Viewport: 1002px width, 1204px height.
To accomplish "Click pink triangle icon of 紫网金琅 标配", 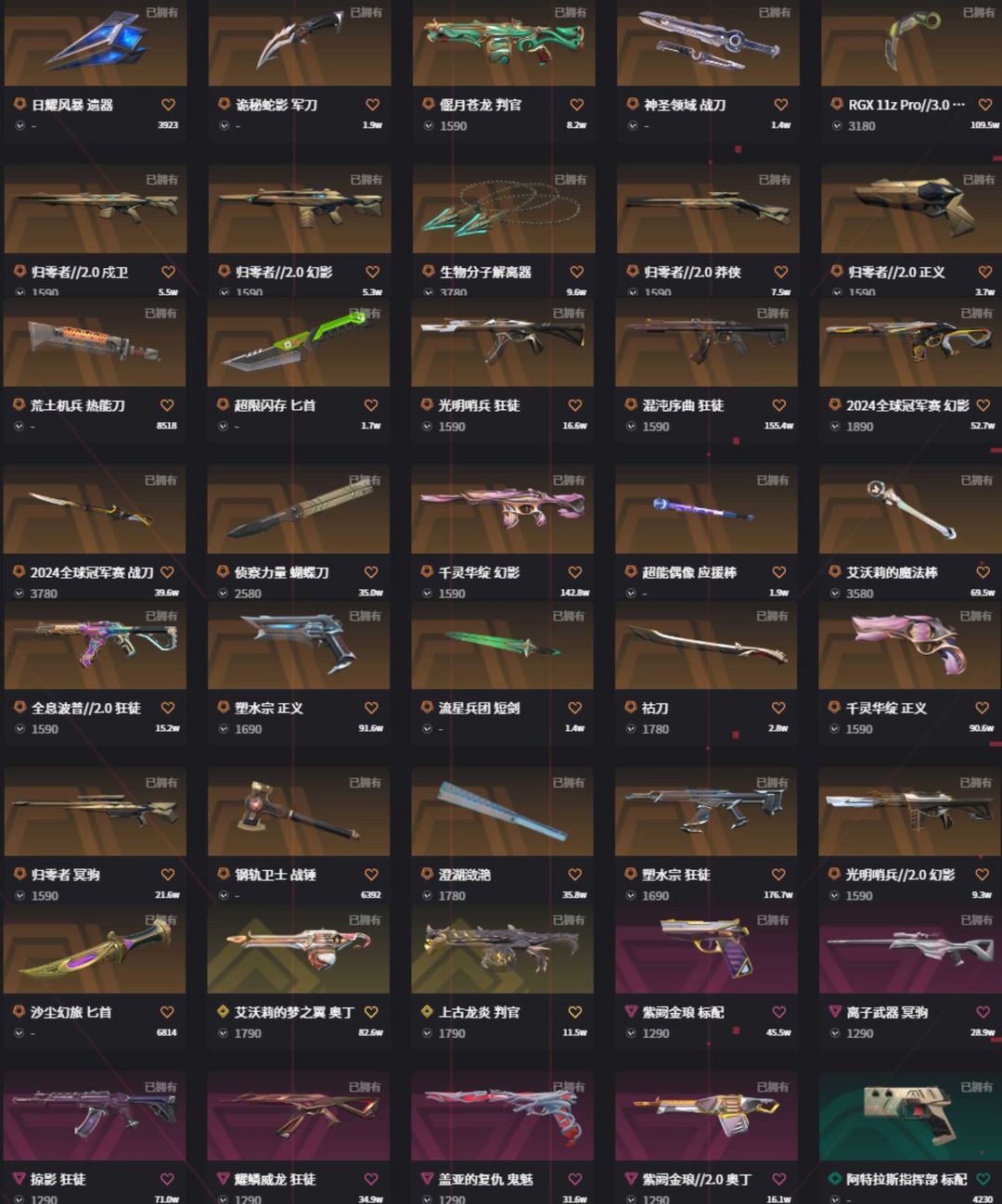I will pos(631,1012).
